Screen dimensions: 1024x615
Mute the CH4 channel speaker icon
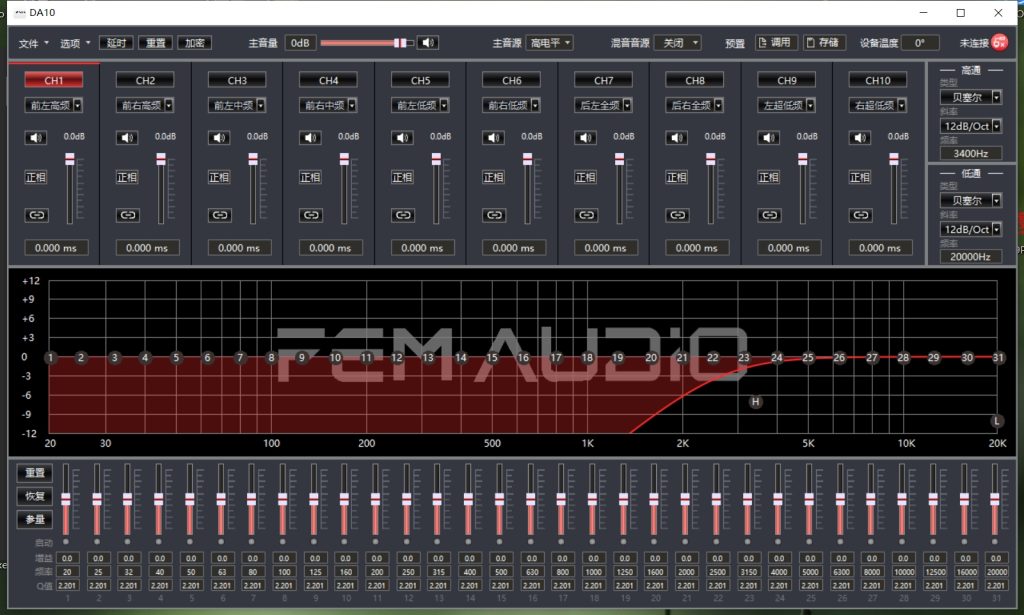coord(310,138)
